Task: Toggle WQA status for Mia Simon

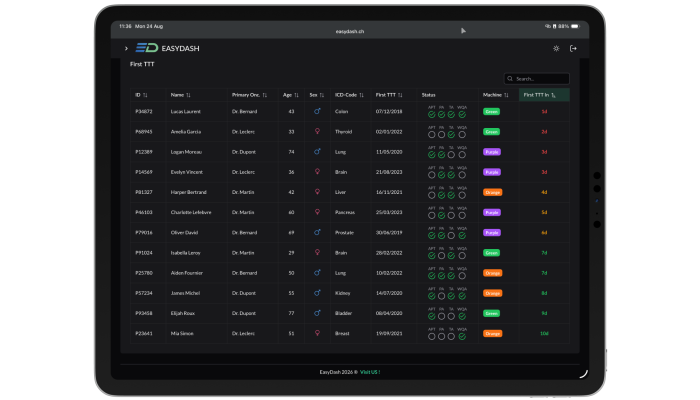Action: coord(462,337)
